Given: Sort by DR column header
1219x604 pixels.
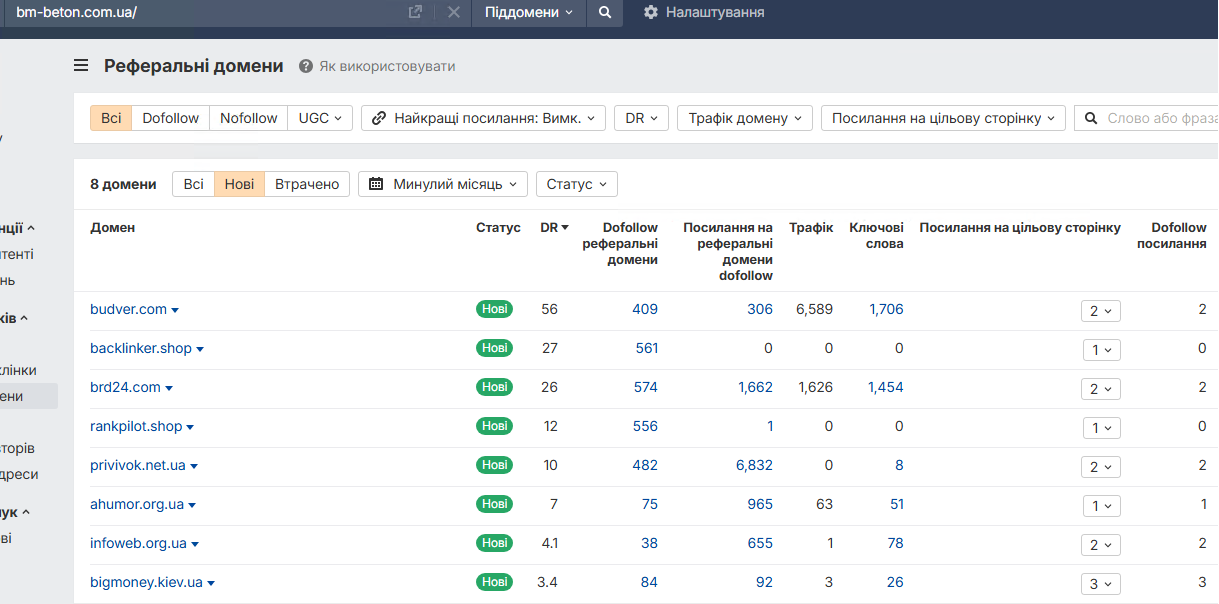Looking at the screenshot, I should tap(554, 228).
